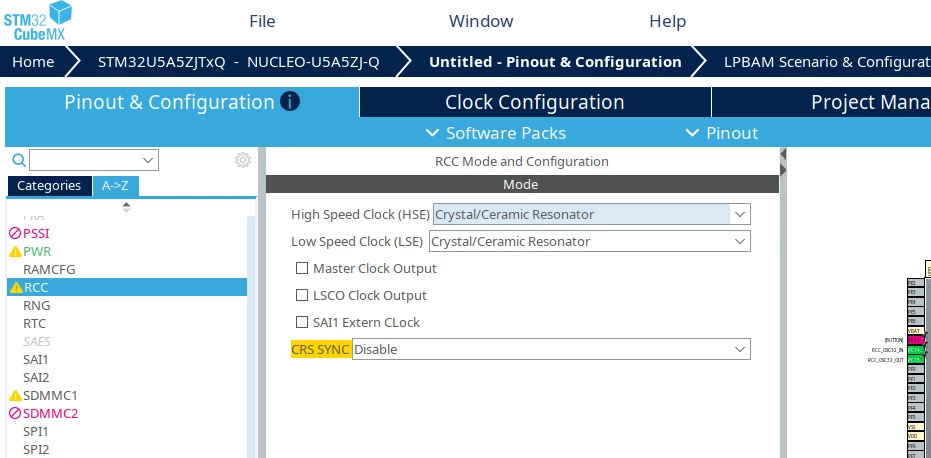The width and height of the screenshot is (931, 458).
Task: Click the STM32U5A5ZJTxQ - NUCLEO-U5A5ZJ-Q breadcrumb
Action: click(239, 62)
